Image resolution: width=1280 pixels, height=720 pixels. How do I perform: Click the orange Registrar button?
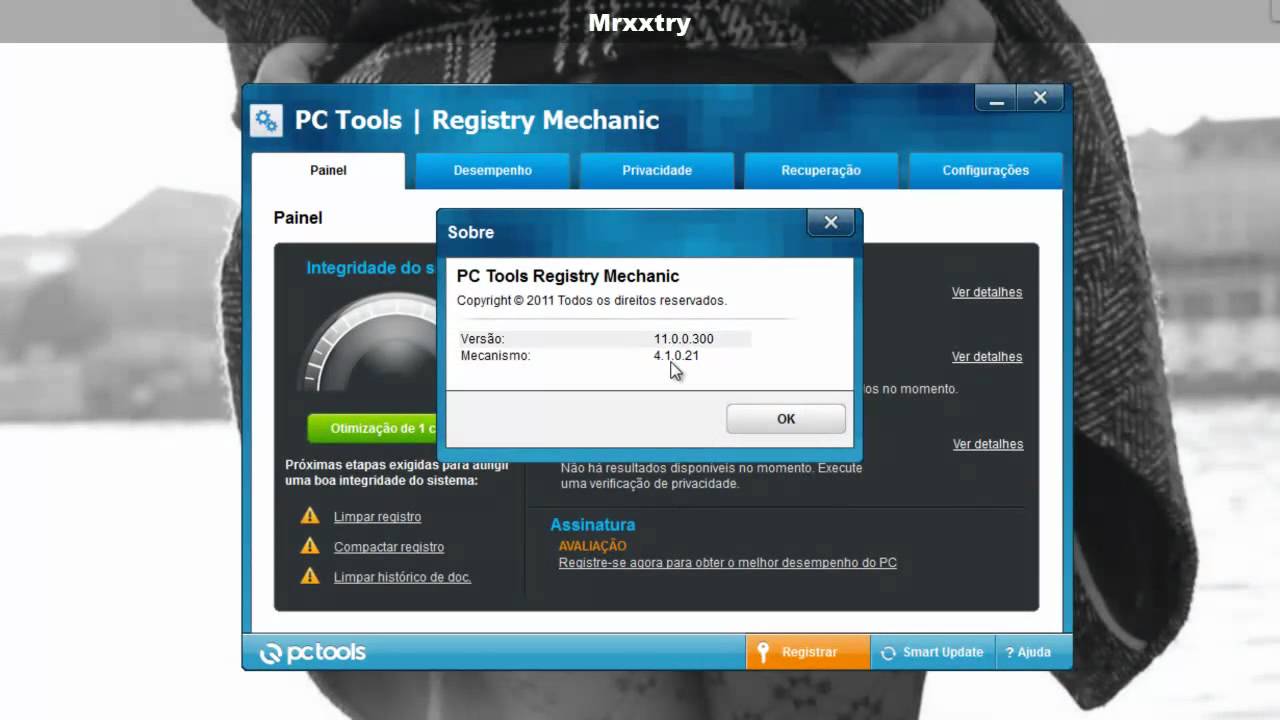click(808, 652)
